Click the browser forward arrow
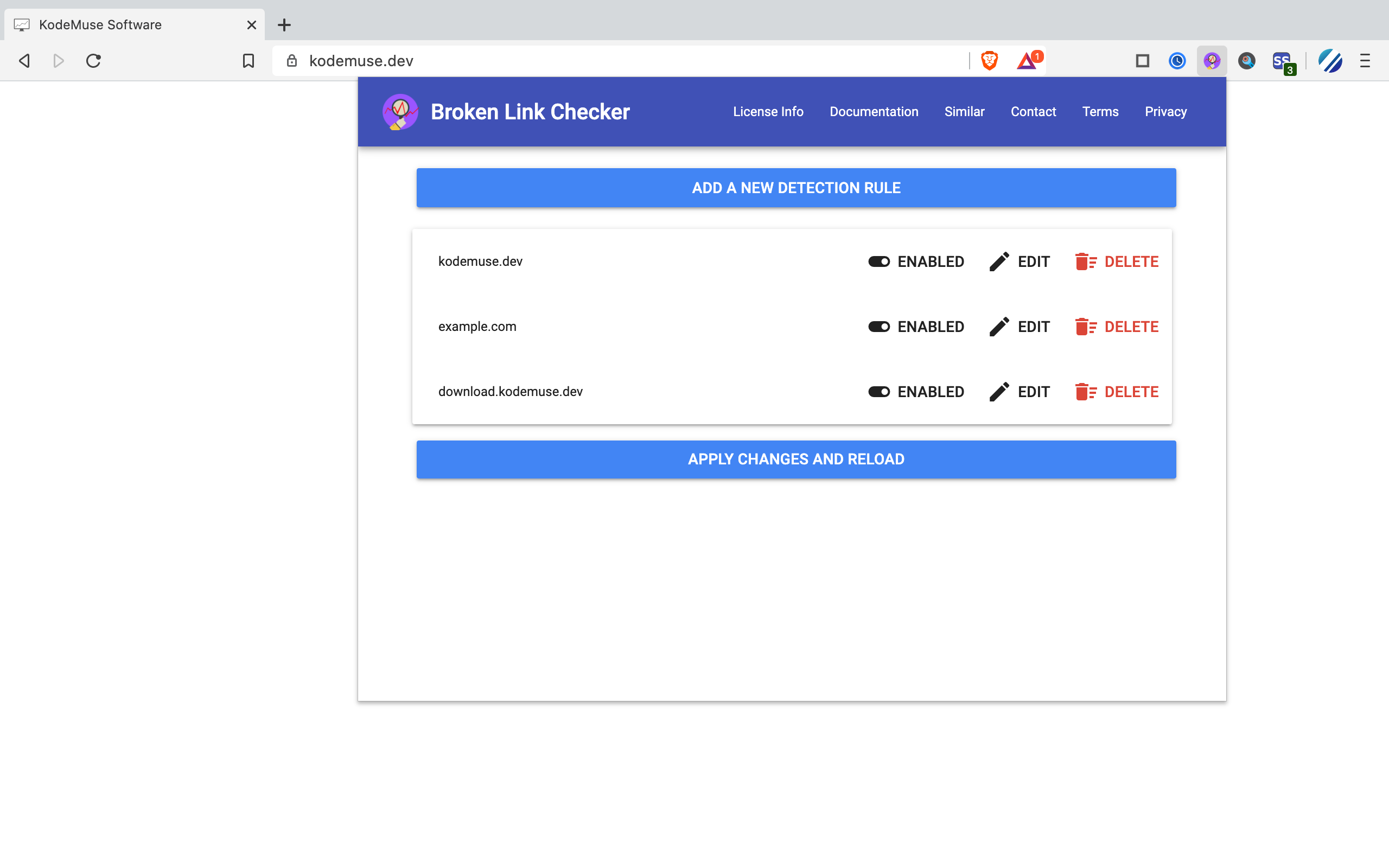This screenshot has height=868, width=1389. pyautogui.click(x=59, y=60)
